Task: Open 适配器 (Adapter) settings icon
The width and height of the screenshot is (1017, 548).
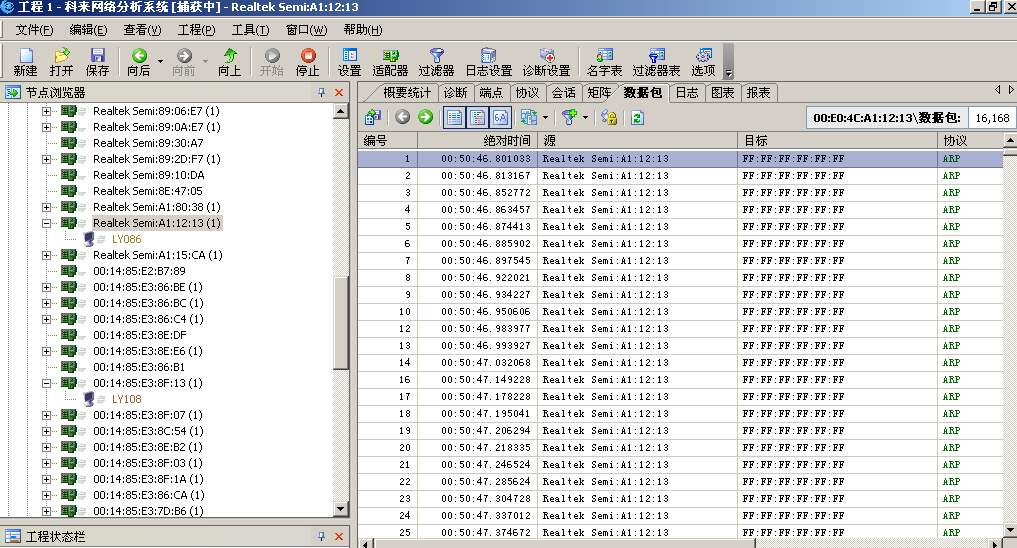Action: tap(390, 62)
